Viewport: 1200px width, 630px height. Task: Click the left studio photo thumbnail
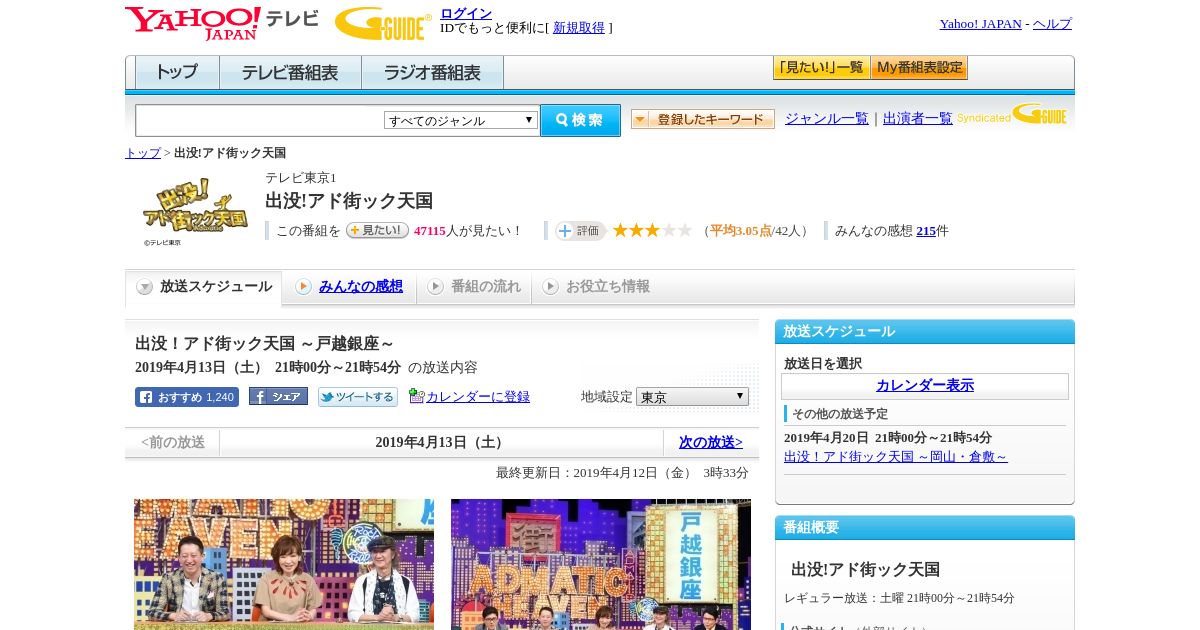(284, 564)
